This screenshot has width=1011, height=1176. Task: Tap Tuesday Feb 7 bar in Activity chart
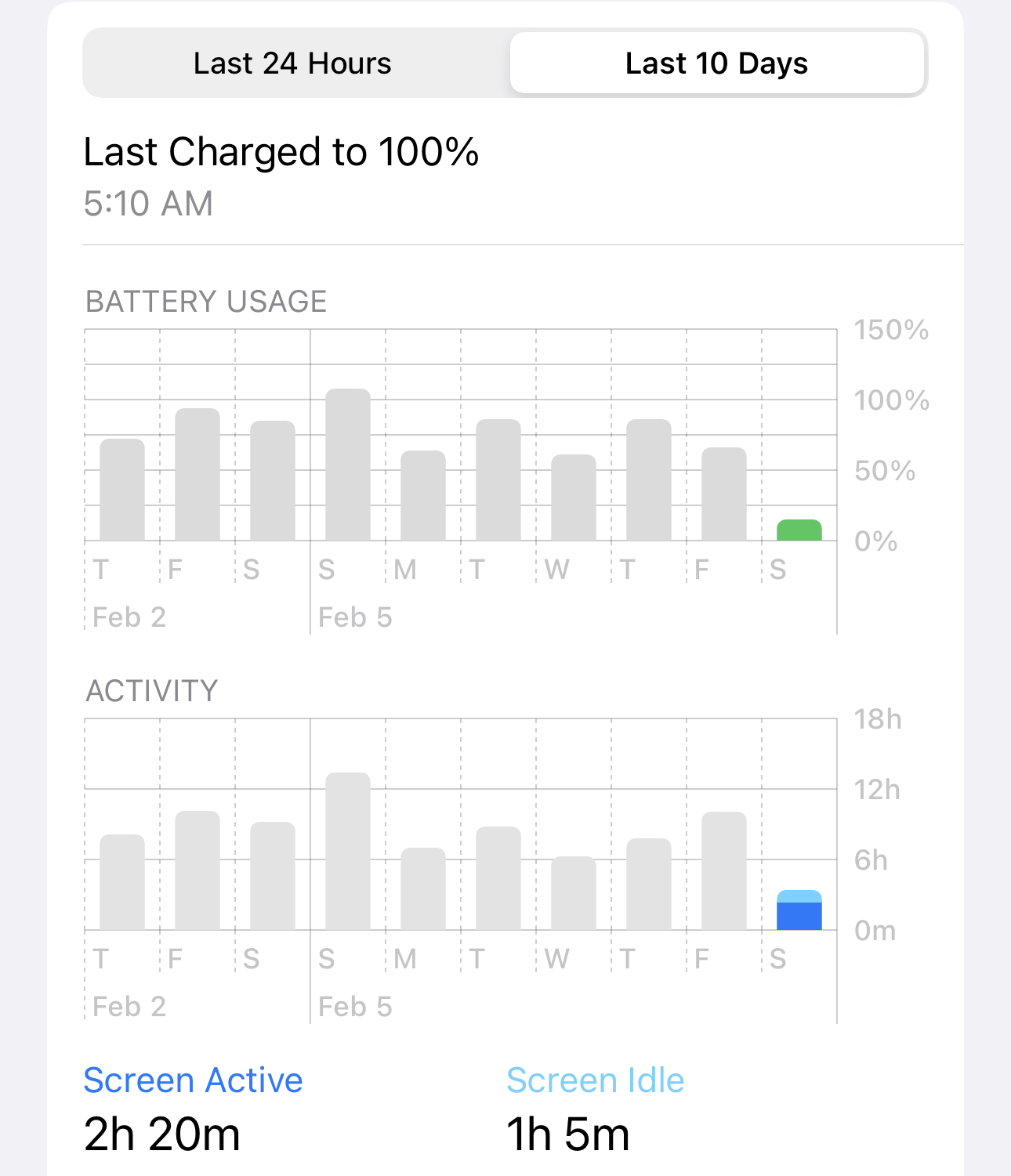tap(498, 878)
